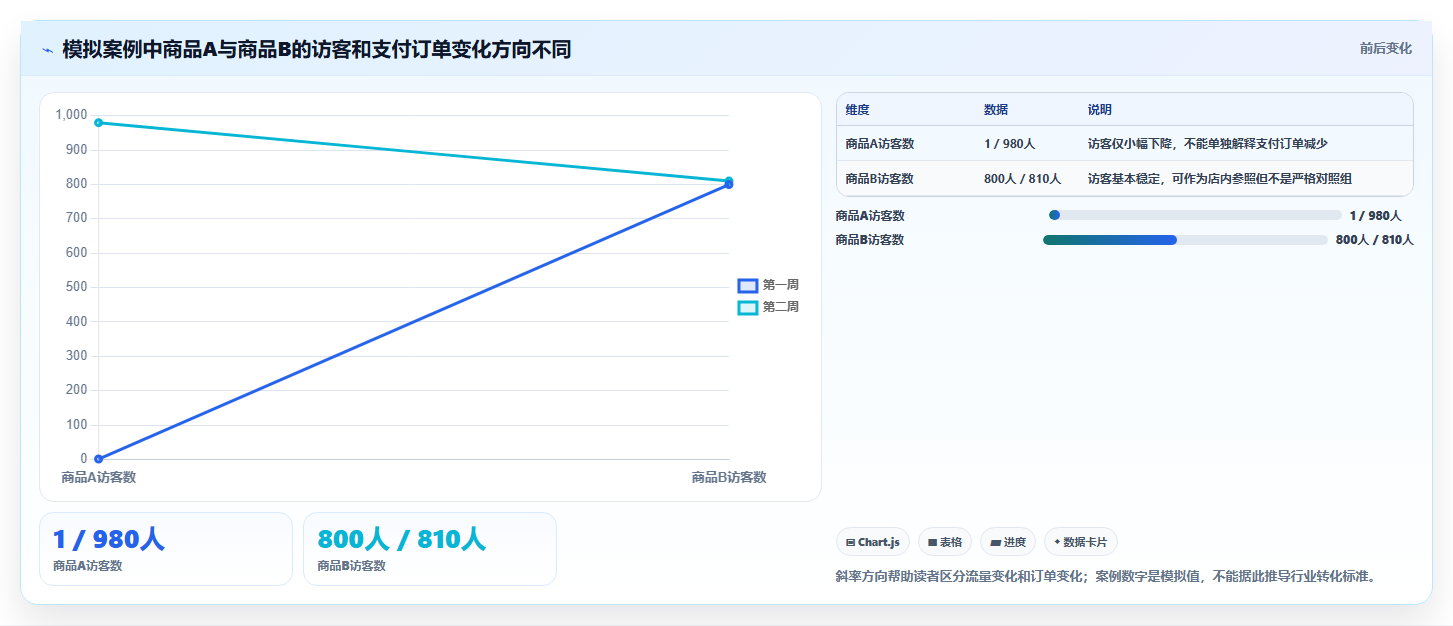Viewport: 1453px width, 626px height.
Task: Click table cell 800人 / 810人
Action: click(x=1022, y=179)
